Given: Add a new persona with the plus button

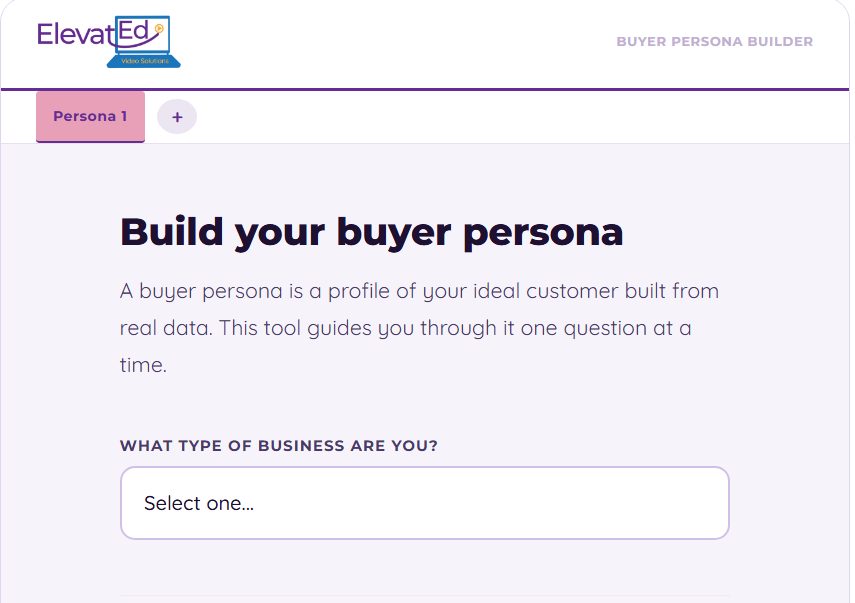Looking at the screenshot, I should coord(177,117).
